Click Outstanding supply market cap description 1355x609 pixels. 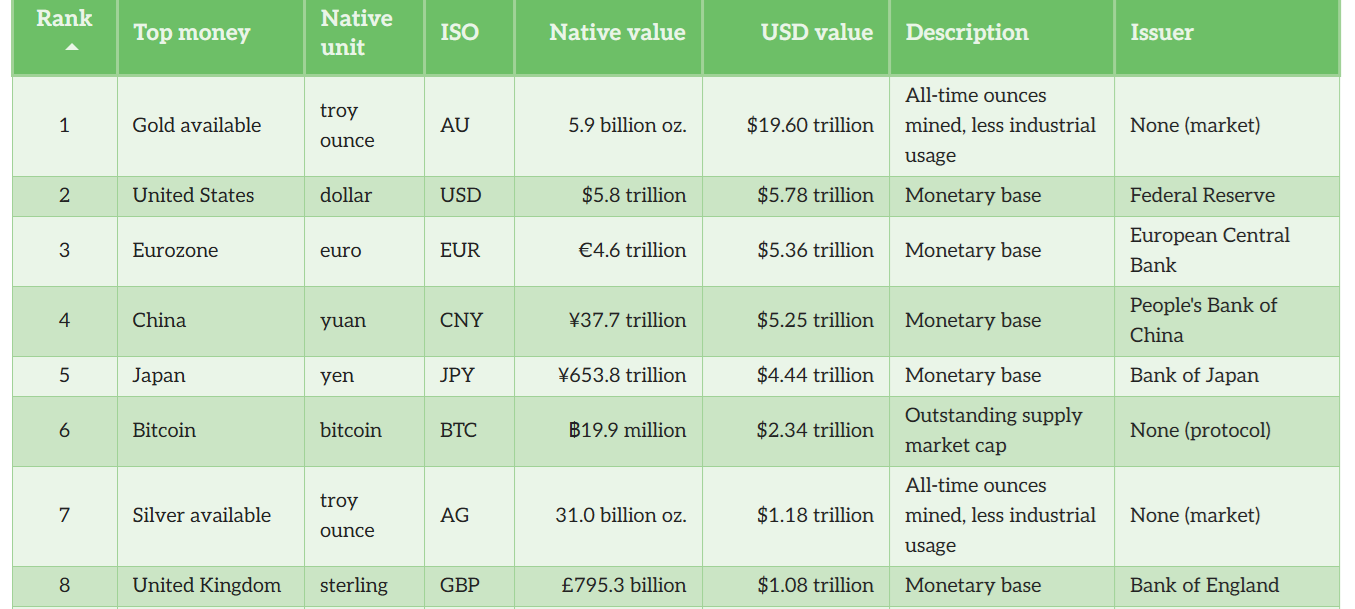click(993, 430)
